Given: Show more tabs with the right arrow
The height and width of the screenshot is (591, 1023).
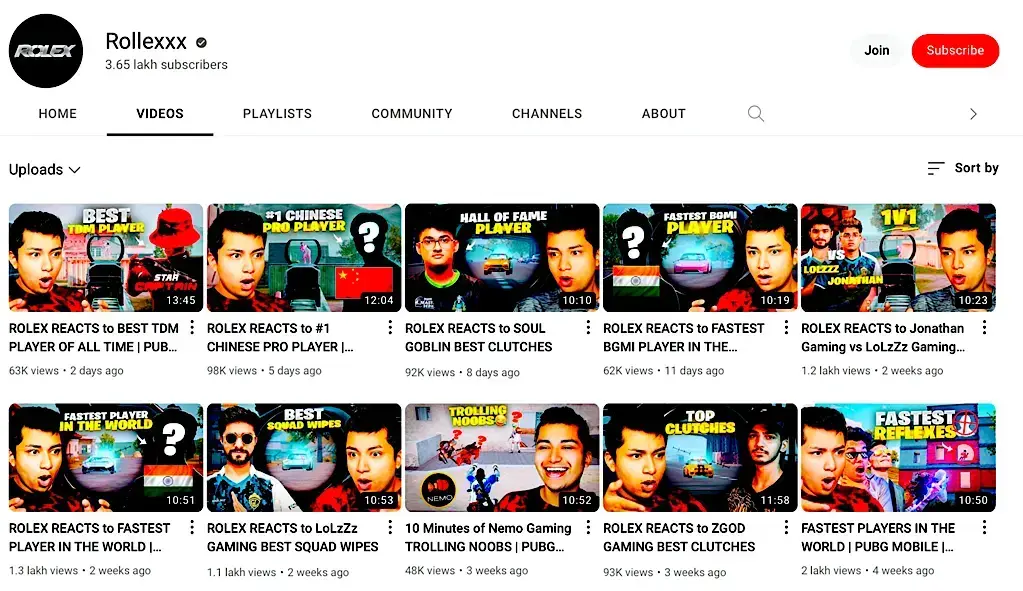Looking at the screenshot, I should point(973,114).
